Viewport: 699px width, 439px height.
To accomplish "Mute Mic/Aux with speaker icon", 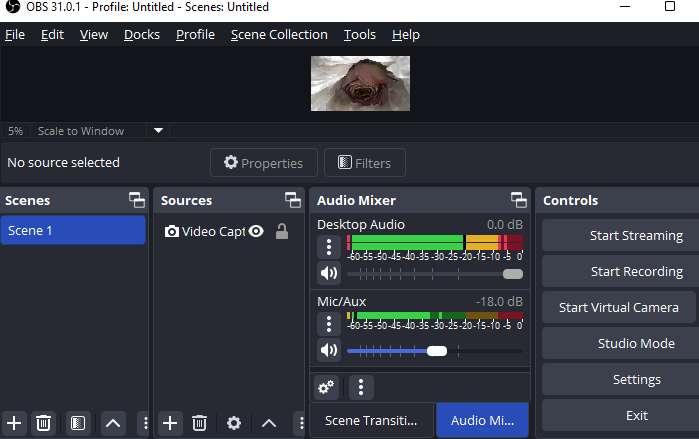I will pos(329,350).
